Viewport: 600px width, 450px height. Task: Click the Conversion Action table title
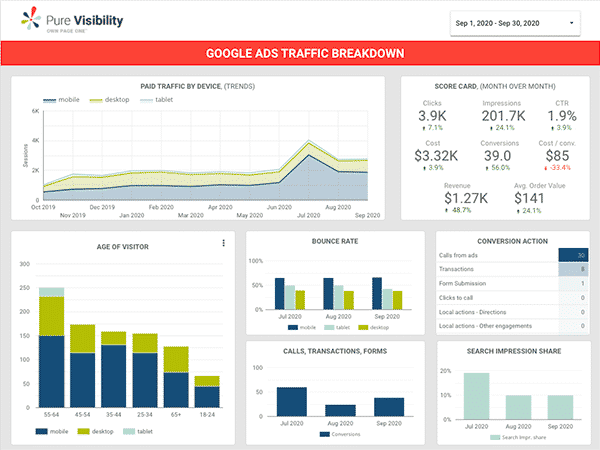(512, 241)
